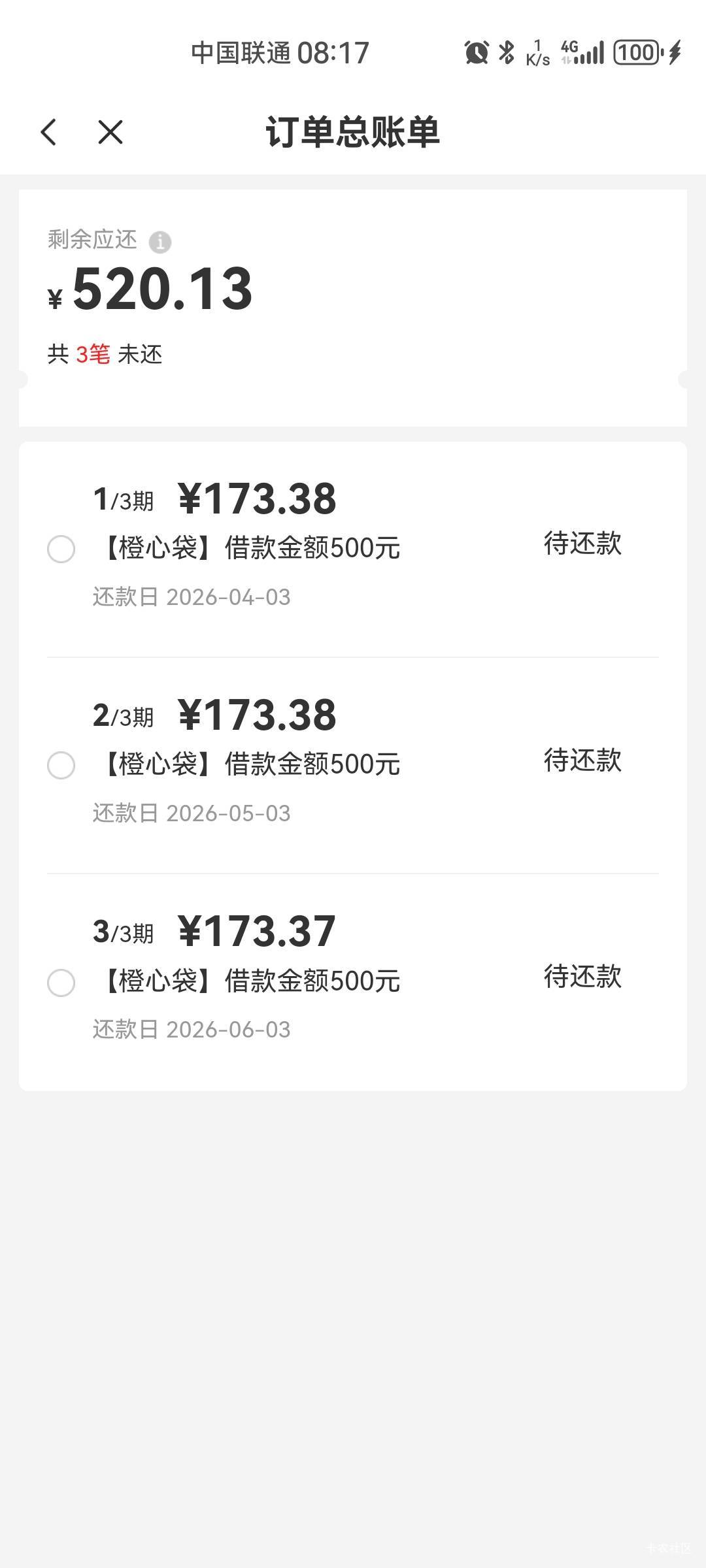Select the 3/3期 installment radio button

click(61, 982)
